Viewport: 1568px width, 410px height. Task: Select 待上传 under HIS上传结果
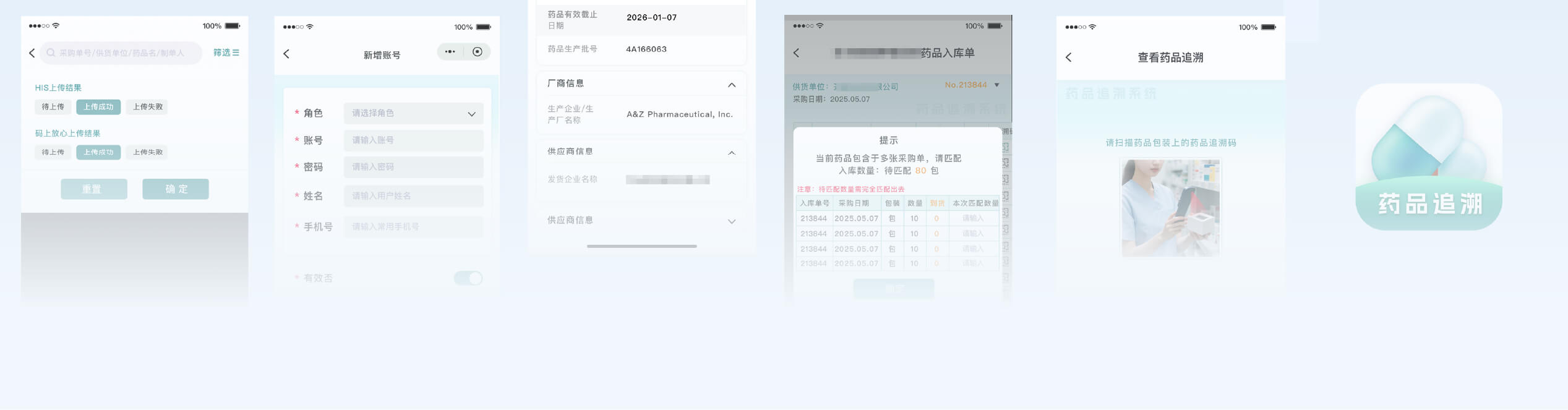pyautogui.click(x=53, y=107)
